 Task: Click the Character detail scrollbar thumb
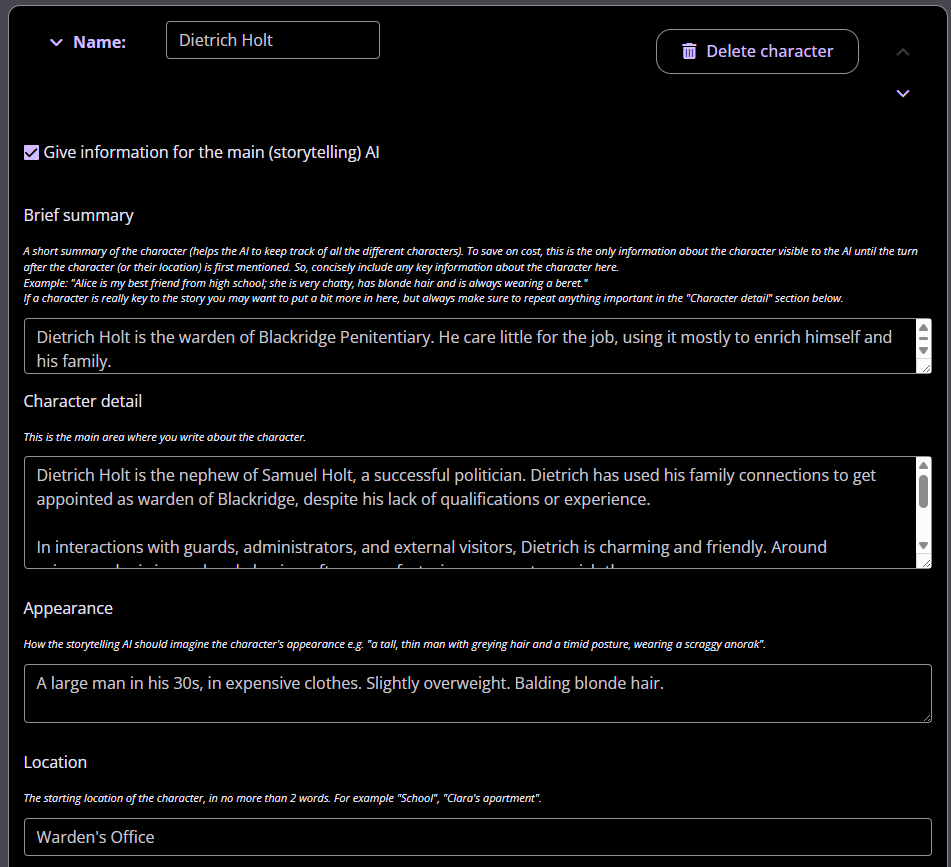point(924,490)
